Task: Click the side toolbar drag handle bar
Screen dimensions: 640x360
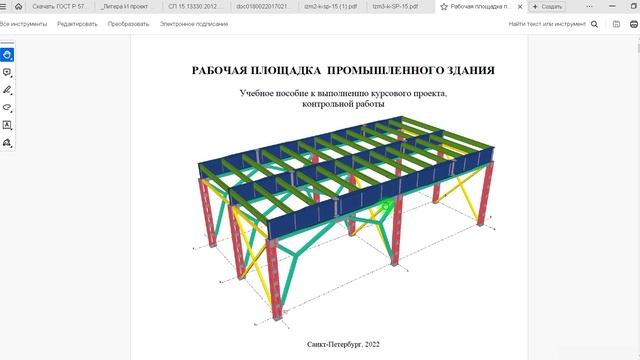Action: coord(7,42)
